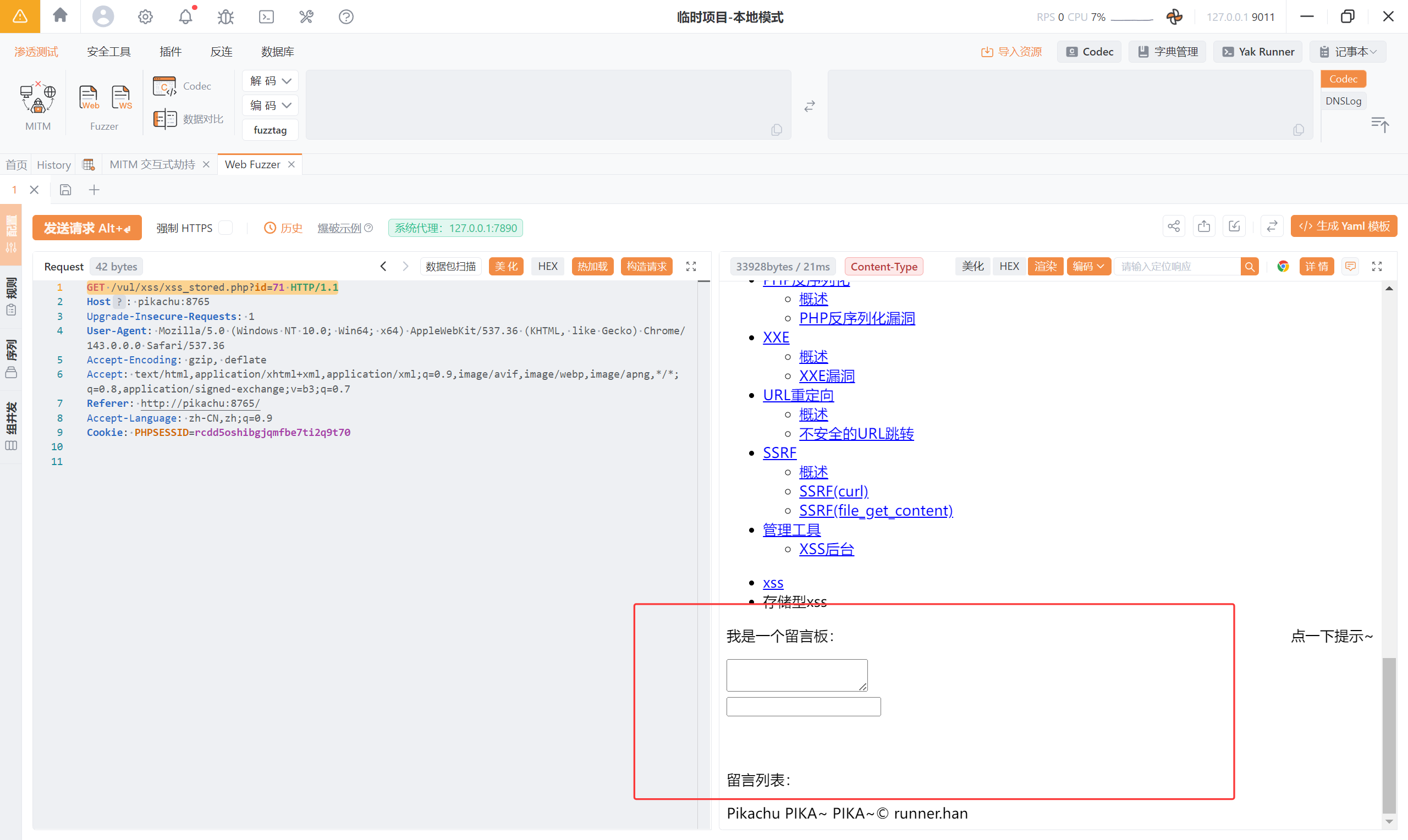
Task: Click the share request icon
Action: (1173, 226)
